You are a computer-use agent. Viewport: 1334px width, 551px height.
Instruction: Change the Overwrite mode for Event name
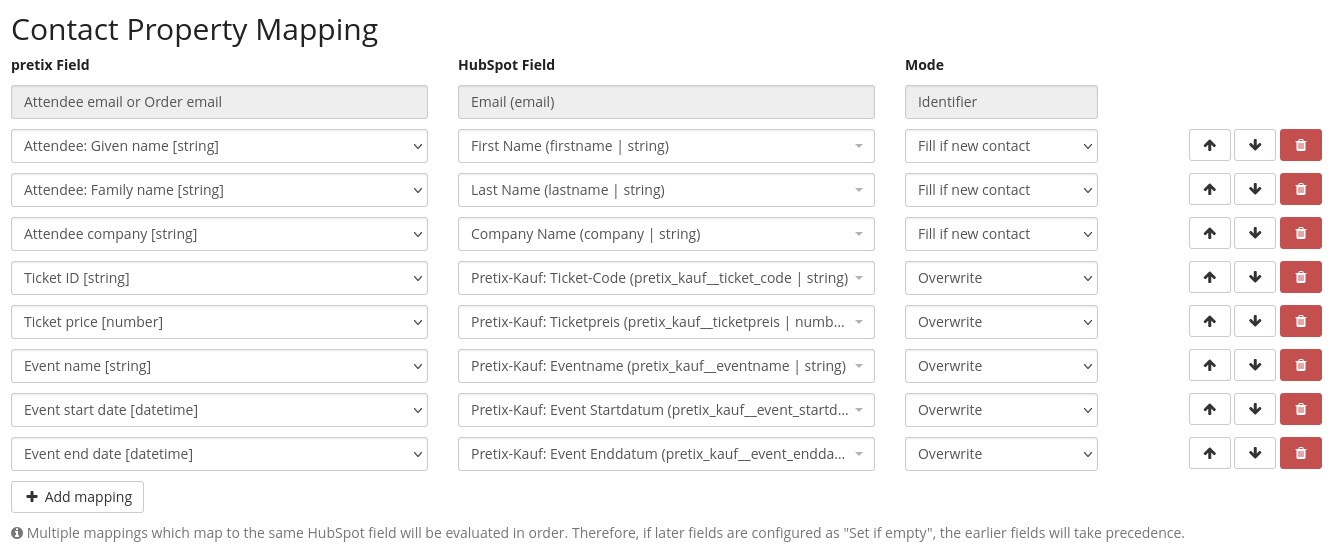point(1000,366)
